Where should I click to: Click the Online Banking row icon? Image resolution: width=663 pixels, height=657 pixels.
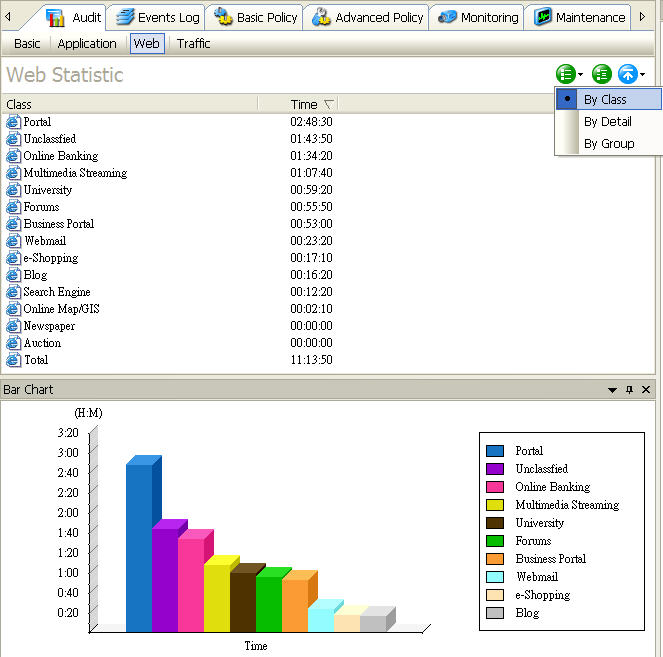click(x=13, y=156)
